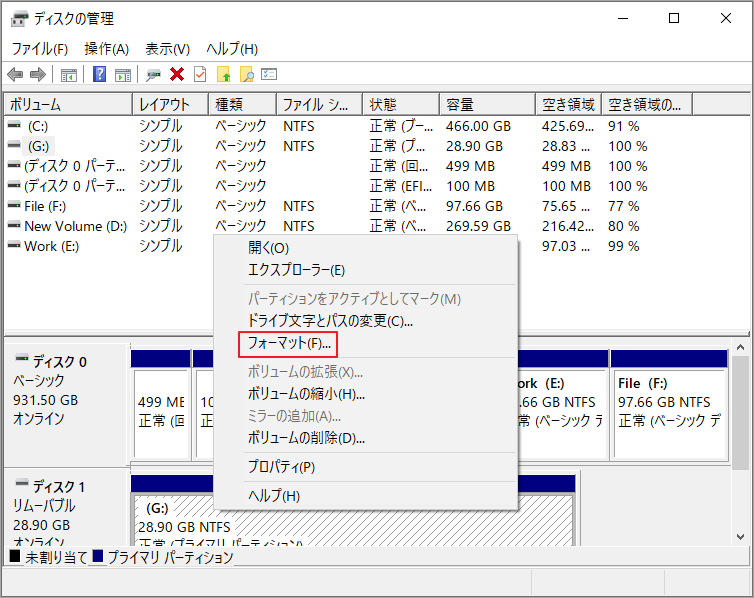Select フォーマット(F)... from context menu
Image resolution: width=754 pixels, height=598 pixels.
pos(289,344)
